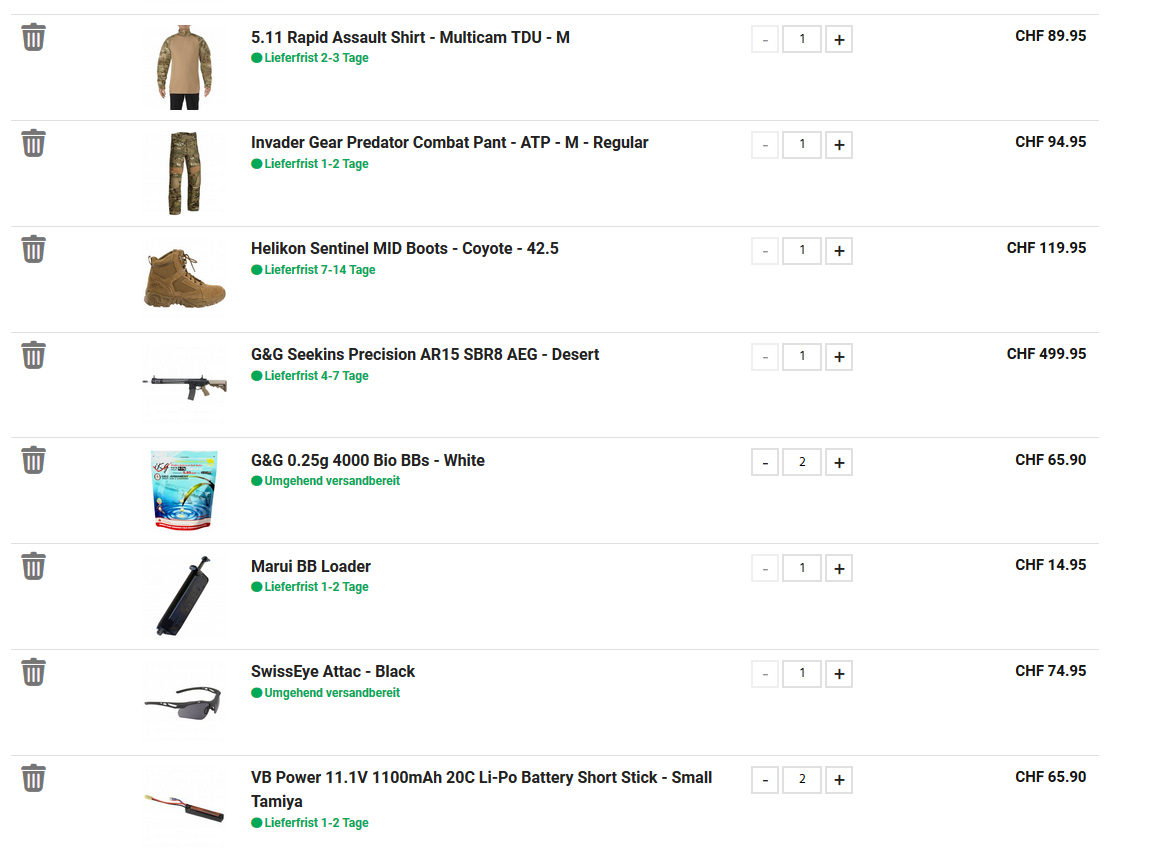Select 'Umgehend versandbereit' under G&G Bio BBs
Image resolution: width=1168 pixels, height=860 pixels.
click(x=332, y=480)
